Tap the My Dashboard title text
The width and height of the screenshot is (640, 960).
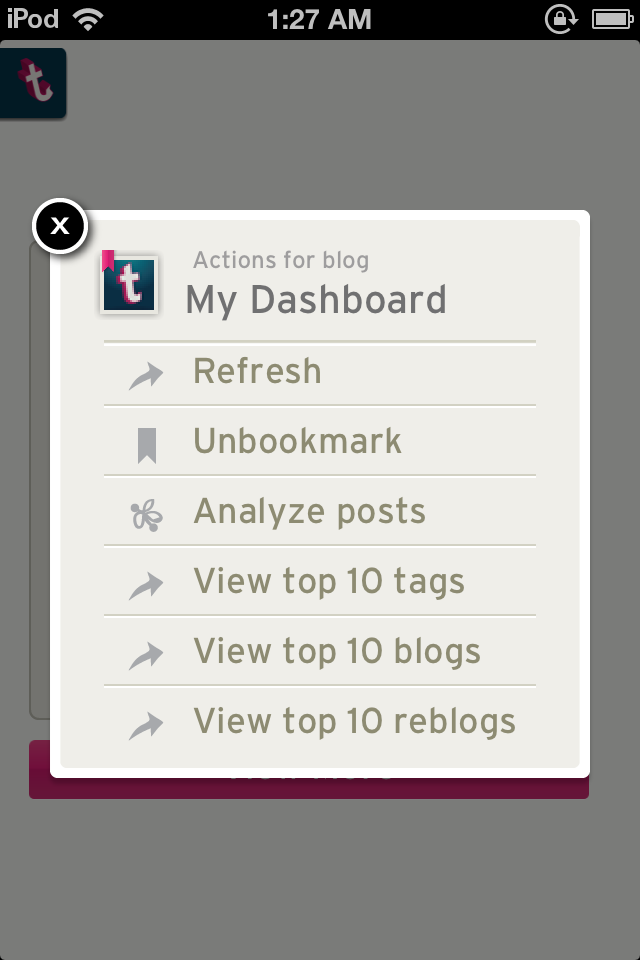point(316,300)
